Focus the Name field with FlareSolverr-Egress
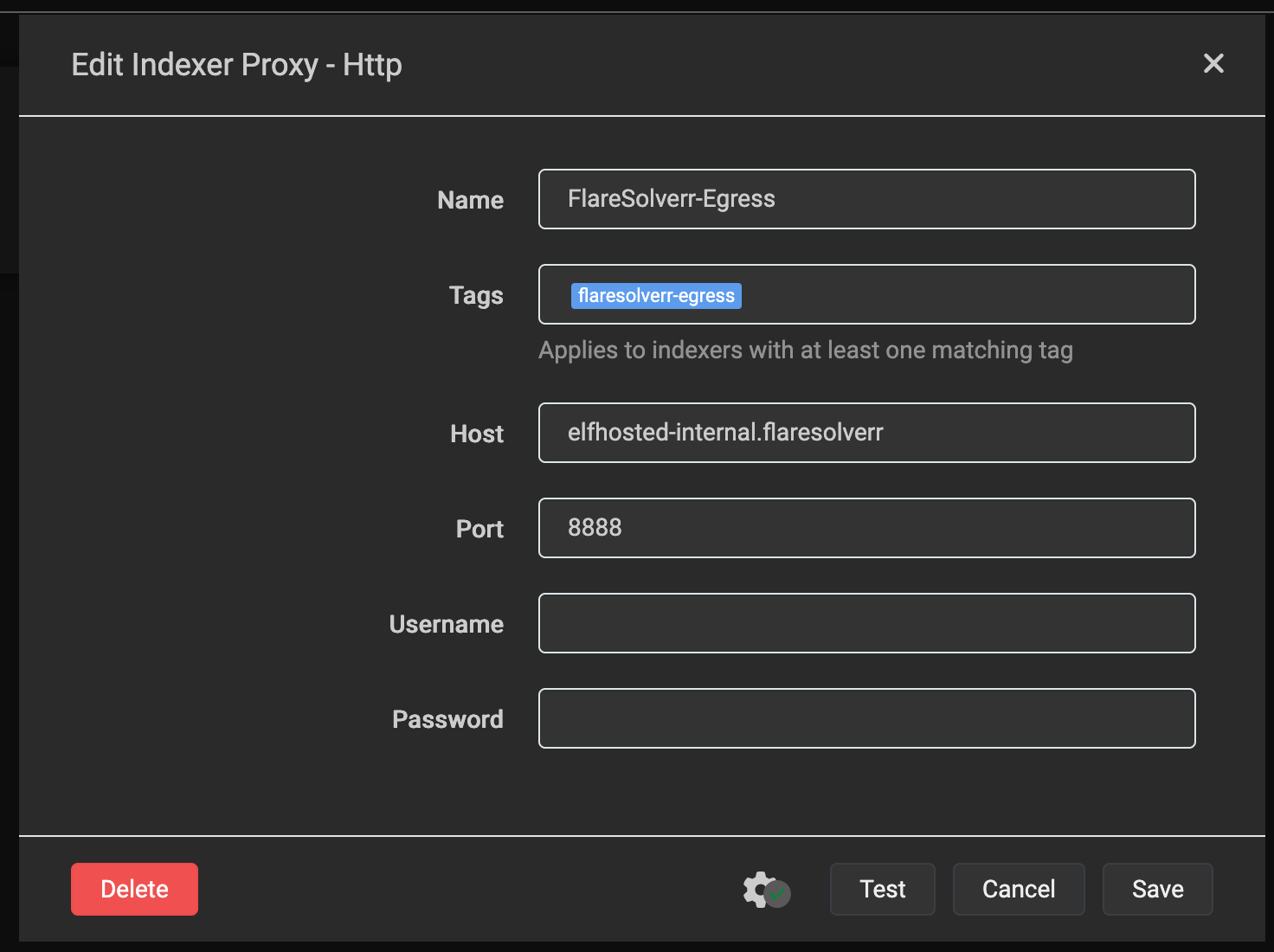 (x=866, y=199)
